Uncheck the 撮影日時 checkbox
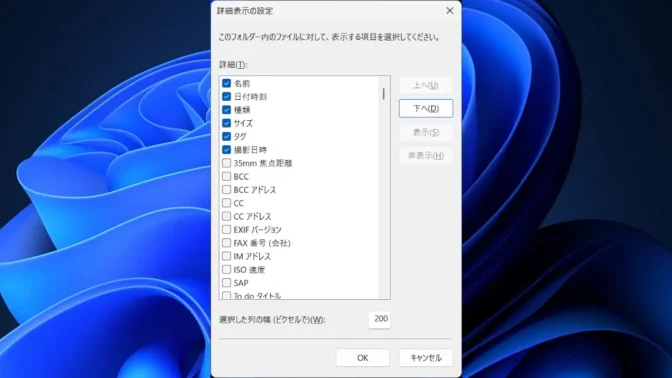The height and width of the screenshot is (378, 672). point(226,150)
